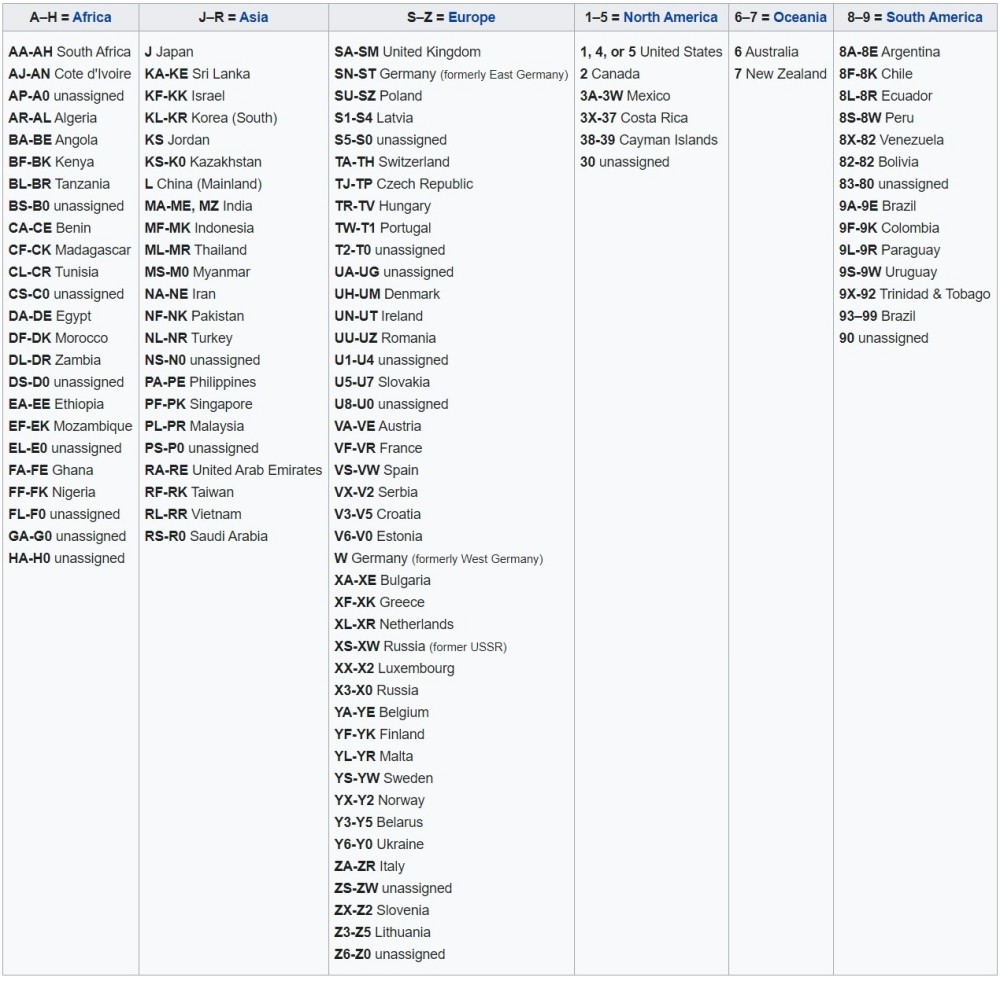Open the Asia header link
The image size is (1000, 981).
(253, 17)
